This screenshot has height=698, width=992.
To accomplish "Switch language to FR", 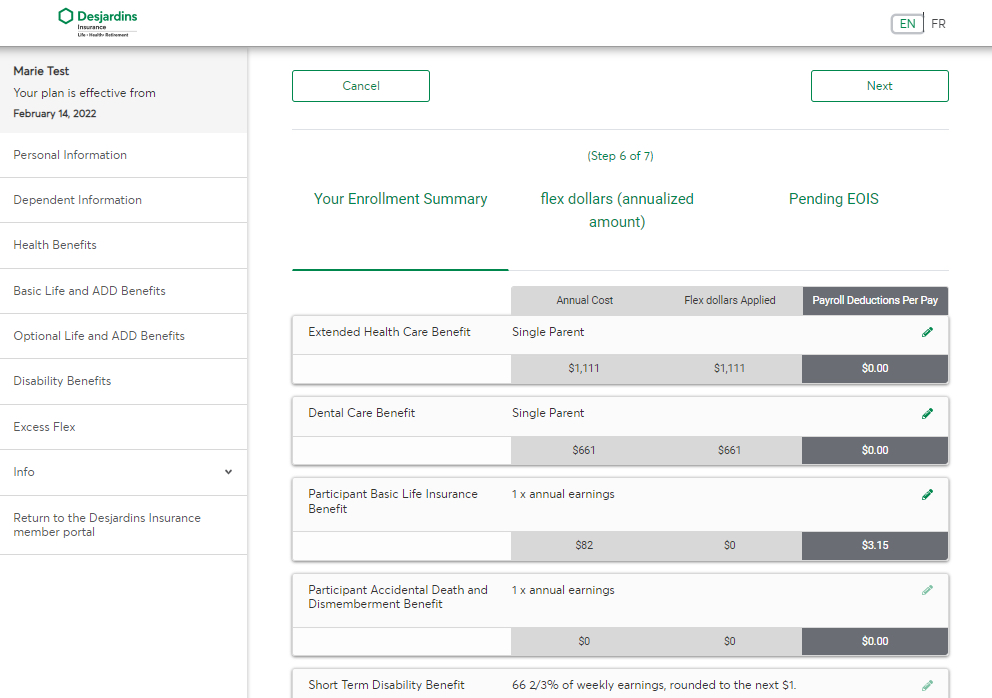I will [x=938, y=23].
